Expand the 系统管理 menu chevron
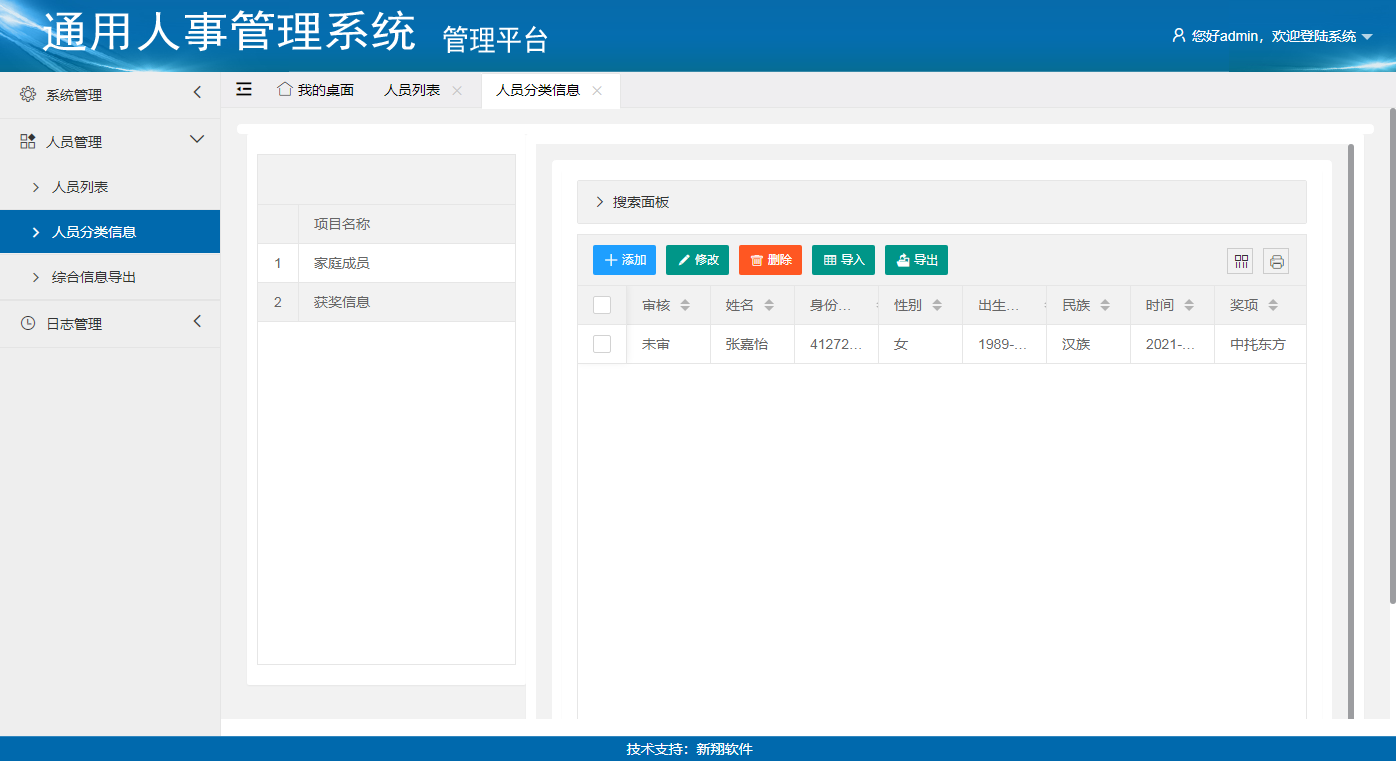1396x761 pixels. pos(197,93)
